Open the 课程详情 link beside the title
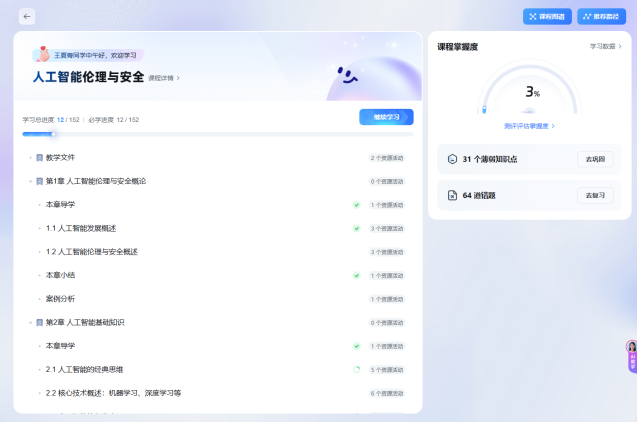The image size is (637, 422). click(x=164, y=78)
